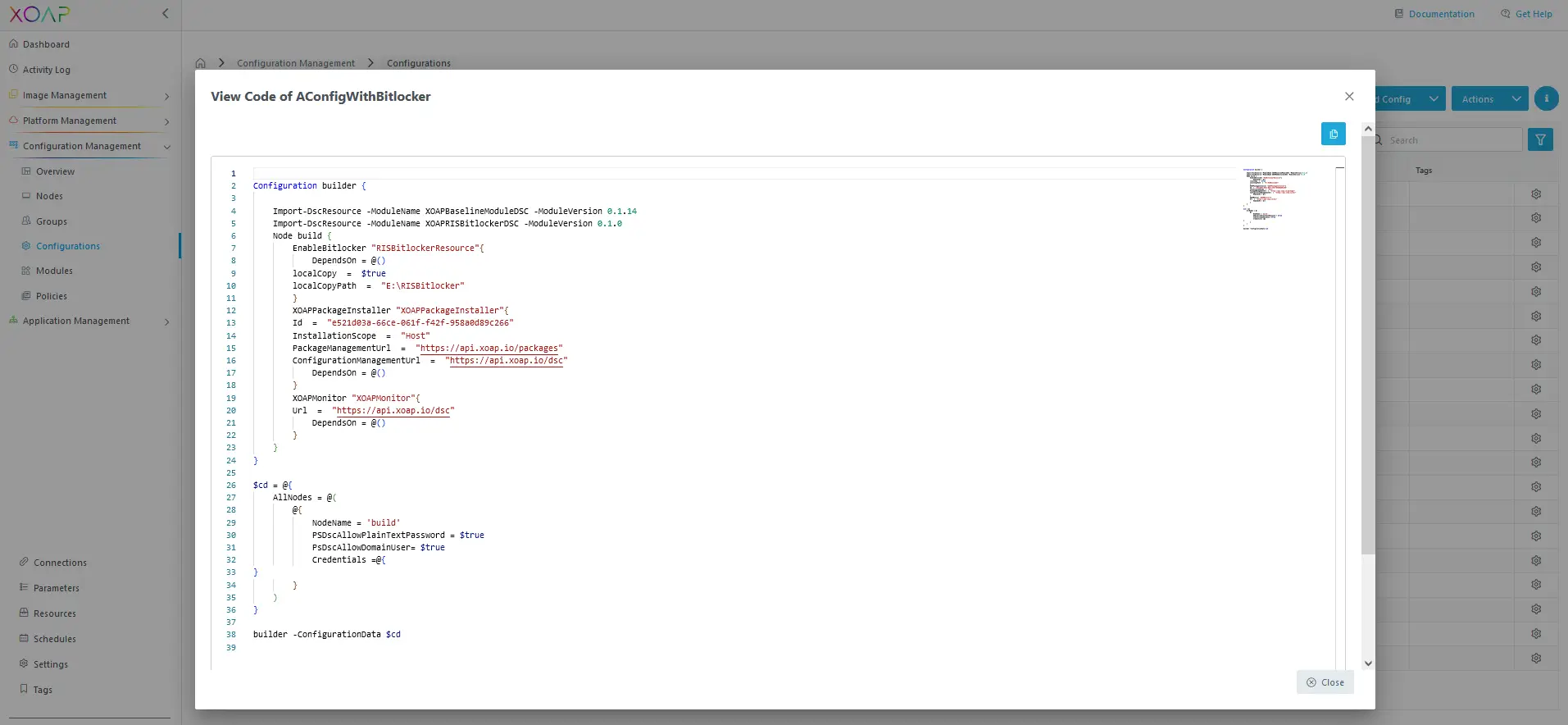Open the Activity Log
Viewport: 1568px width, 725px height.
[47, 70]
